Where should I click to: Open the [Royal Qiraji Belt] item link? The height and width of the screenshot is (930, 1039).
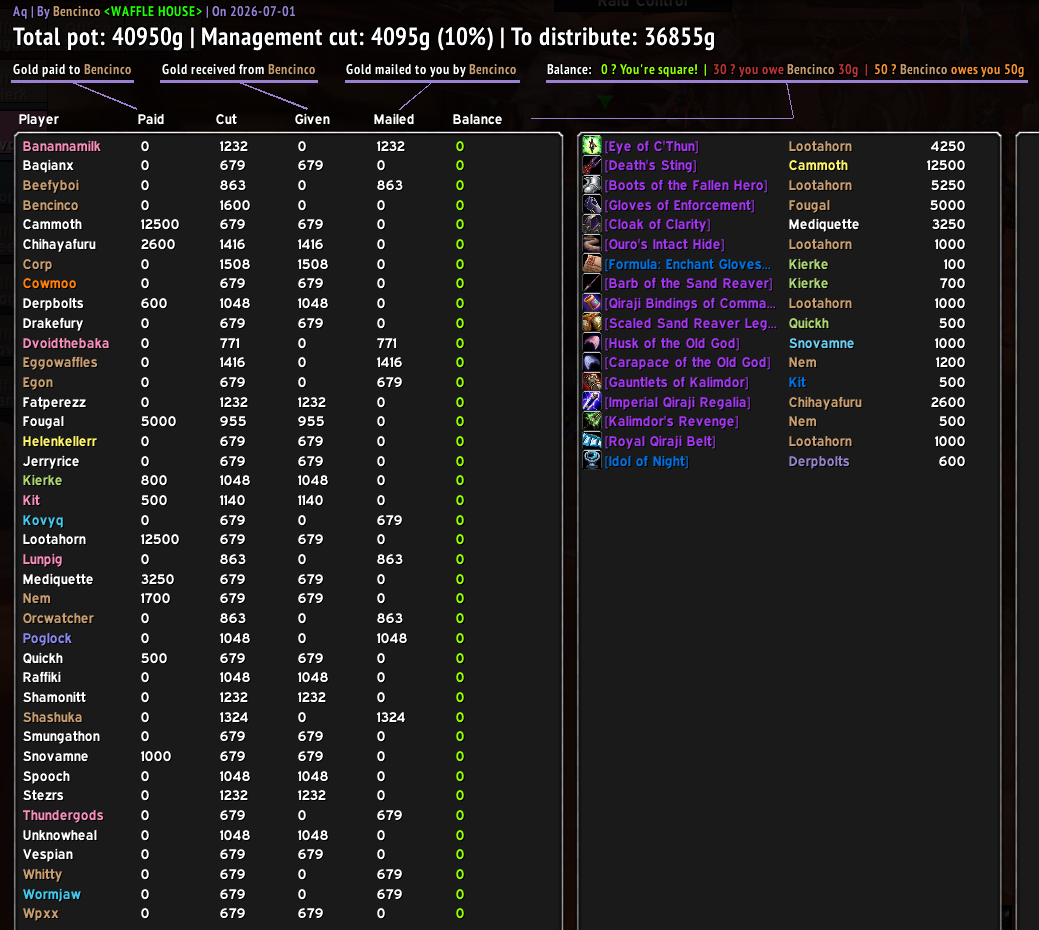tap(660, 441)
